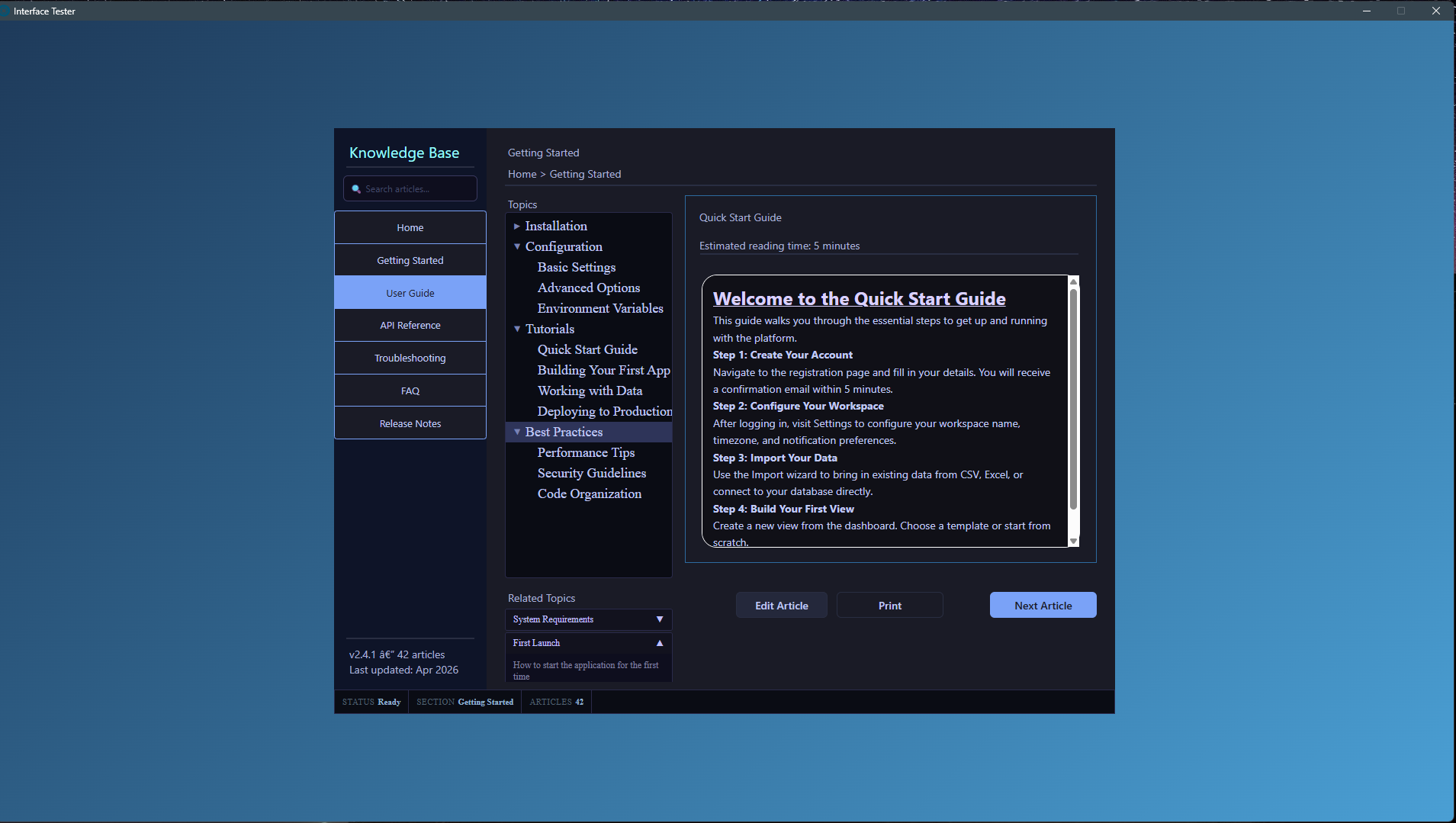Open the Home sidebar item
This screenshot has height=823, width=1456.
coord(410,228)
